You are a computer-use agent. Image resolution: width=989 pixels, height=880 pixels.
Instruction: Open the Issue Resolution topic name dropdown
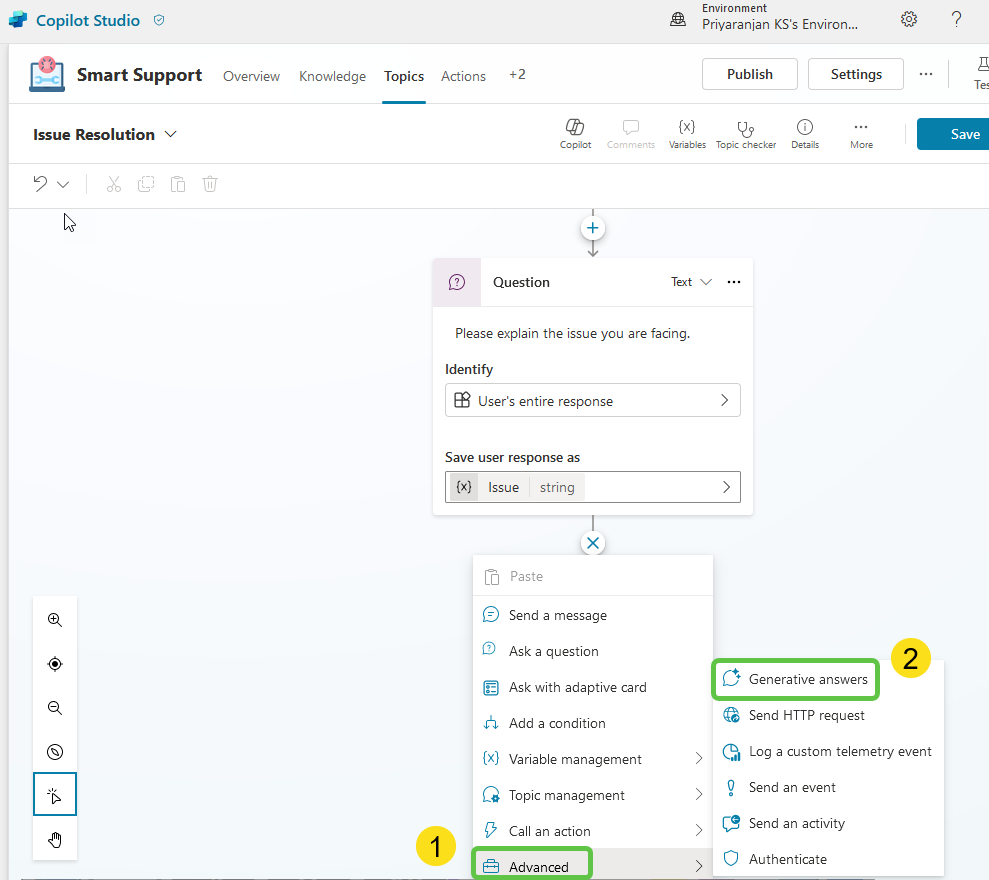click(x=170, y=133)
